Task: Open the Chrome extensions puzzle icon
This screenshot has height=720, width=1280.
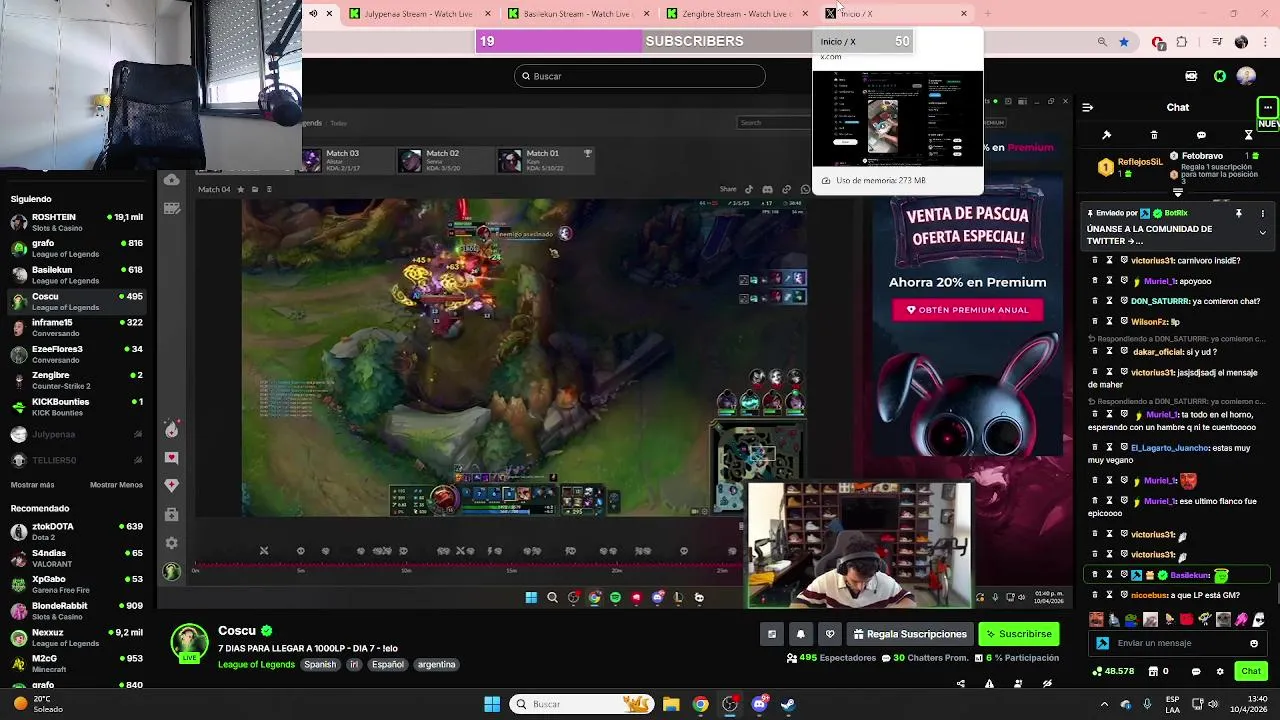Action: [x=1182, y=42]
